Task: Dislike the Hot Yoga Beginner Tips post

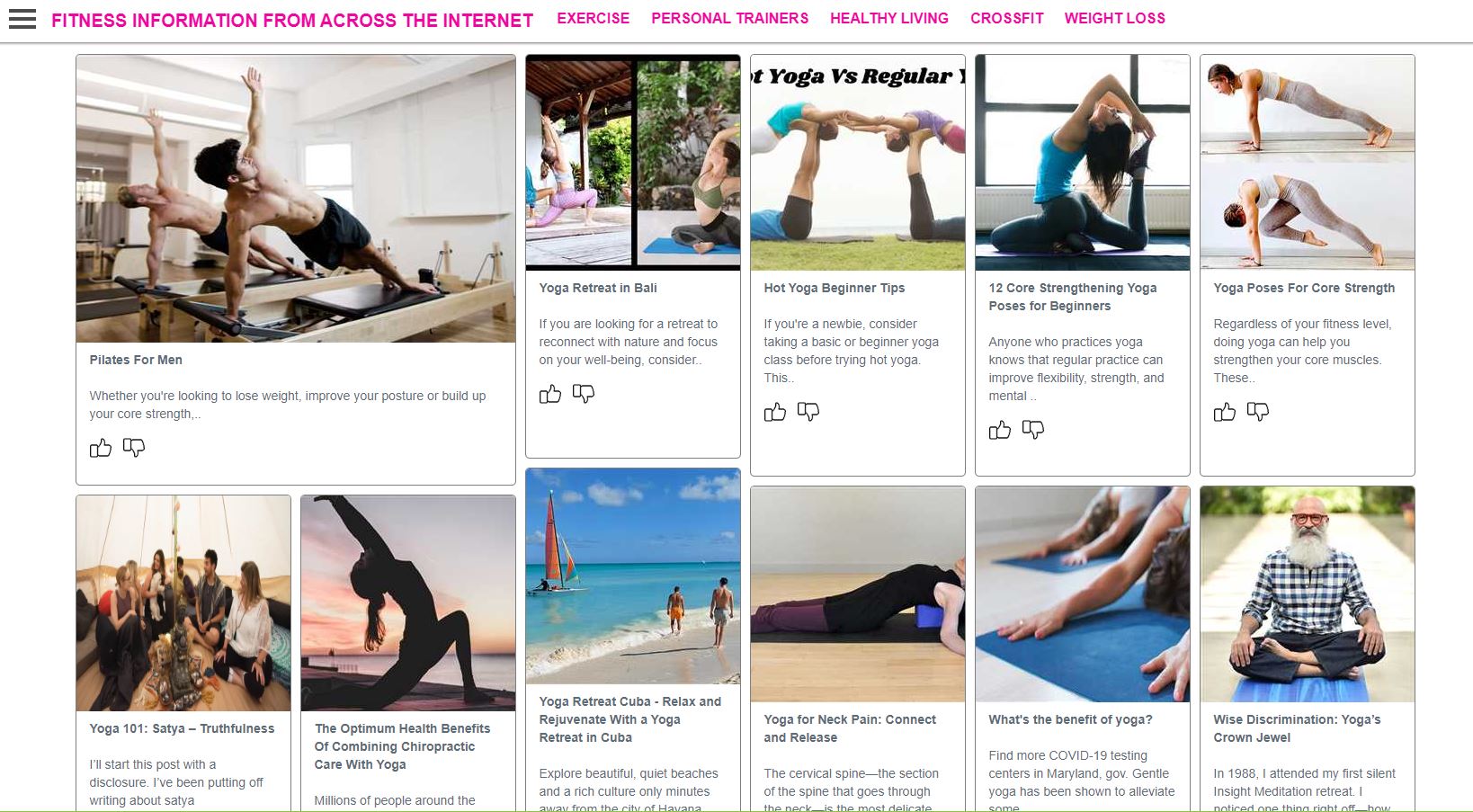Action: [808, 412]
